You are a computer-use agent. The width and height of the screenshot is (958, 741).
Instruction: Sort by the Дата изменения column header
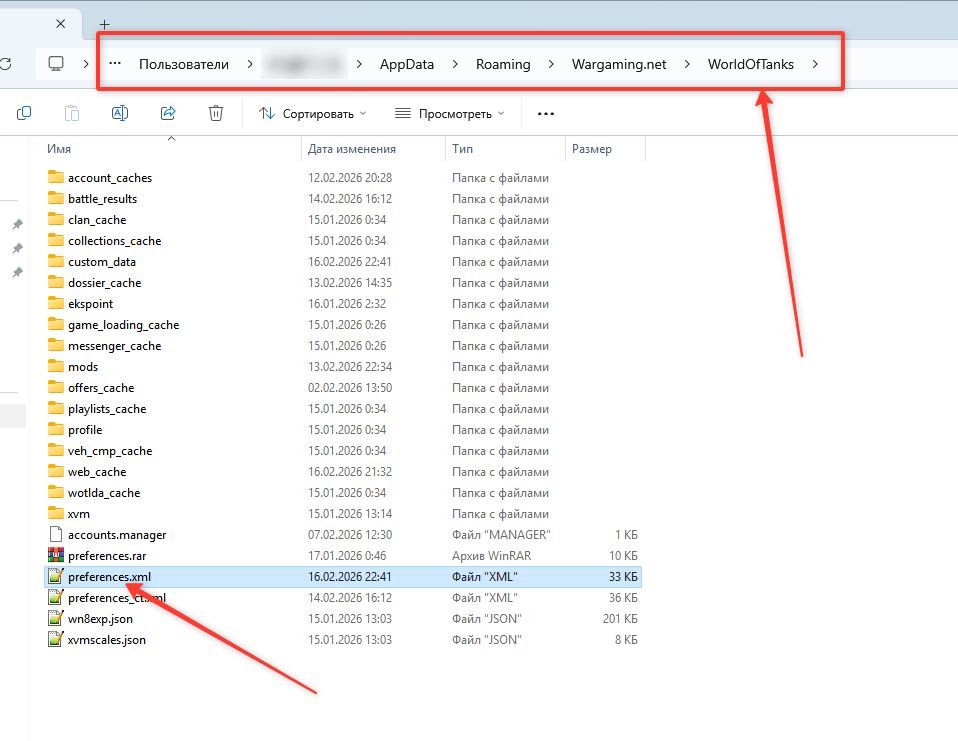[352, 149]
